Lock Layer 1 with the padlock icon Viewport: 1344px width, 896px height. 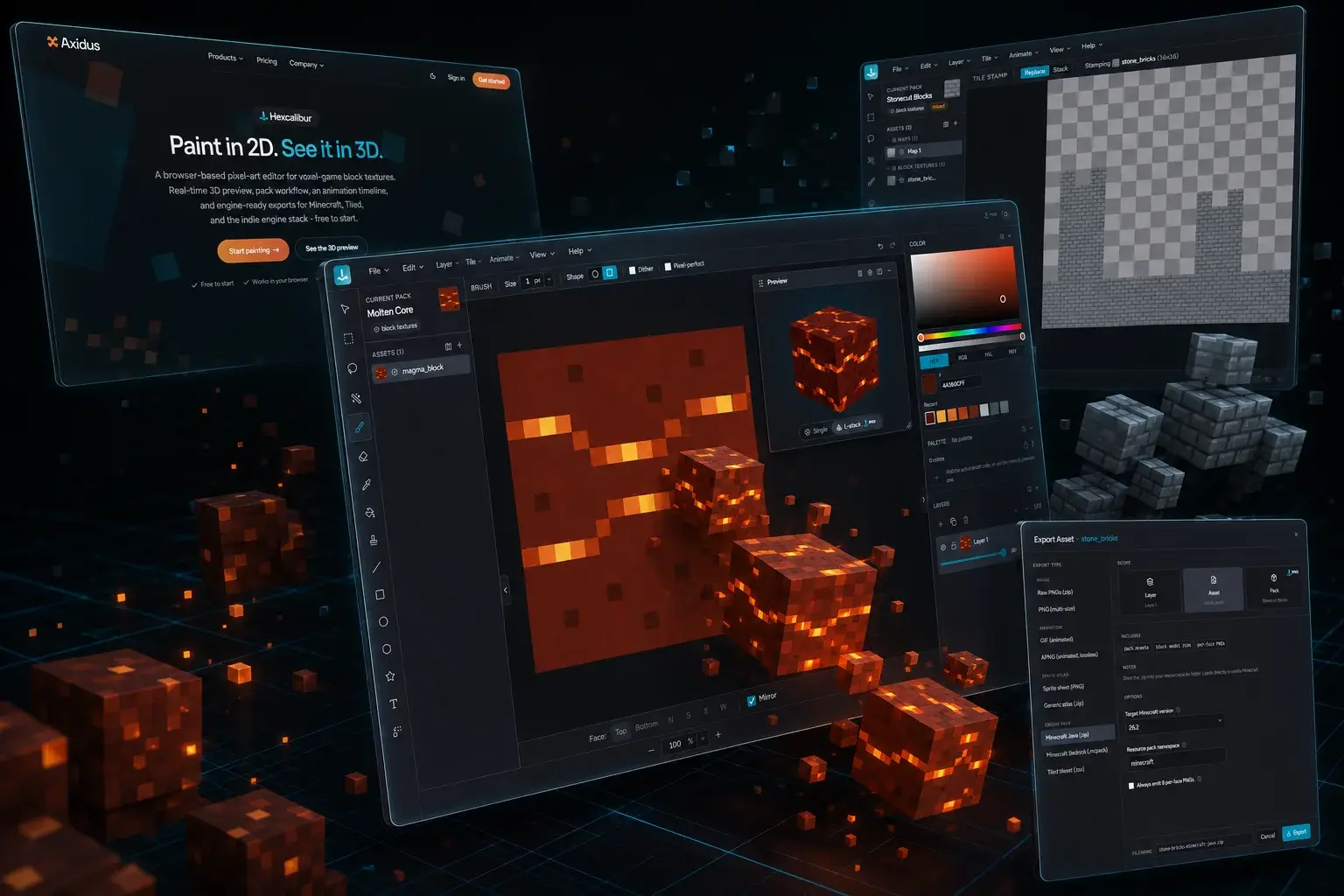pyautogui.click(x=954, y=546)
